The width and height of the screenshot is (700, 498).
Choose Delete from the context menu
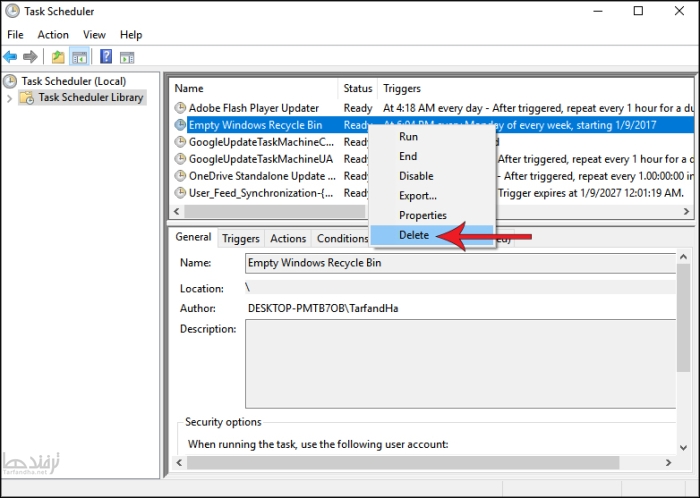point(432,235)
